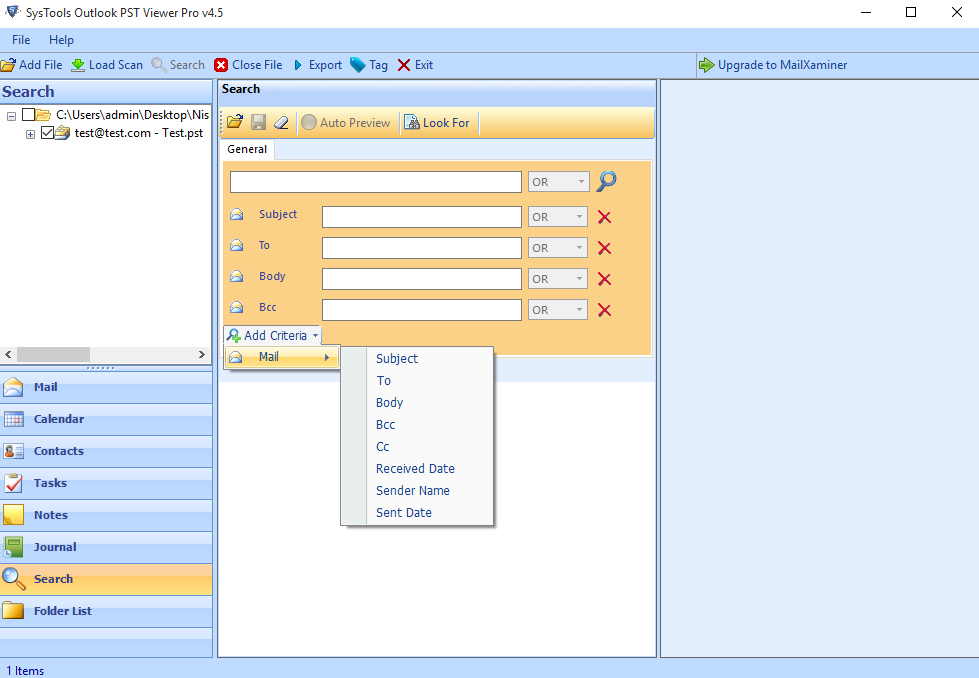
Task: Open the Help menu
Action: [61, 40]
